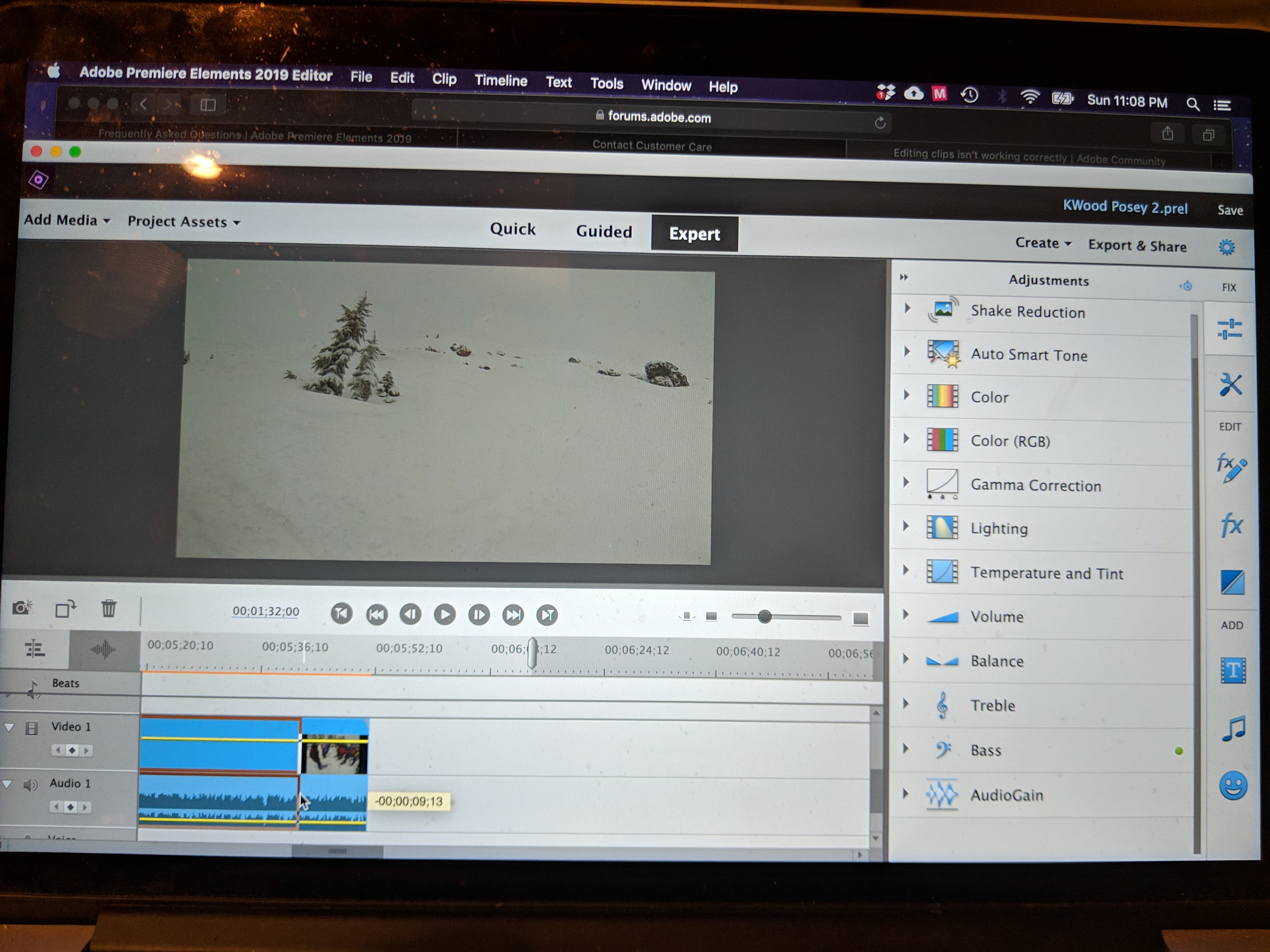Add keyframe on Audio 1 track
This screenshot has width=1270, height=952.
tap(71, 807)
